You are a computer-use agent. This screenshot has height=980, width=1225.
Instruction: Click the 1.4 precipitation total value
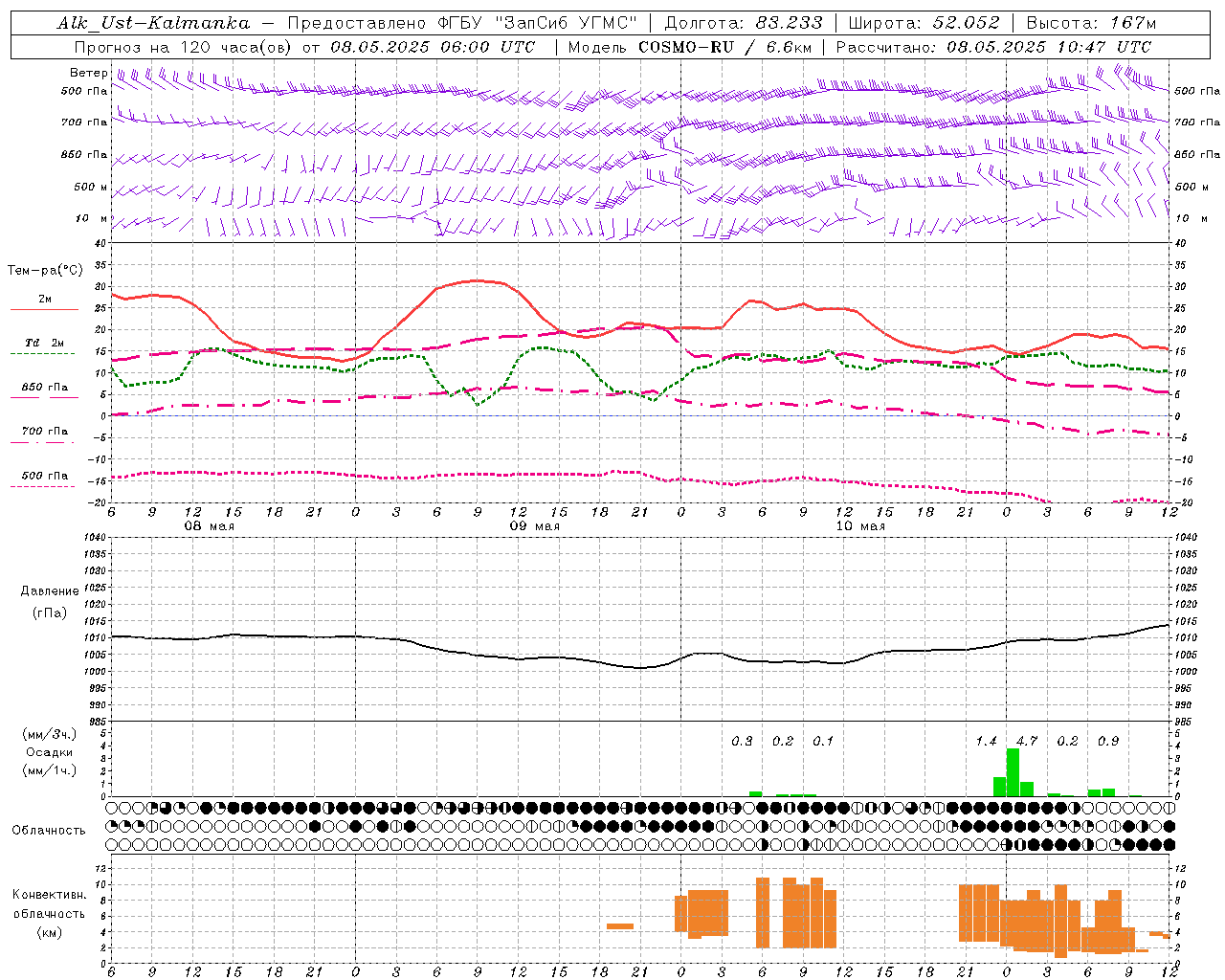(986, 742)
